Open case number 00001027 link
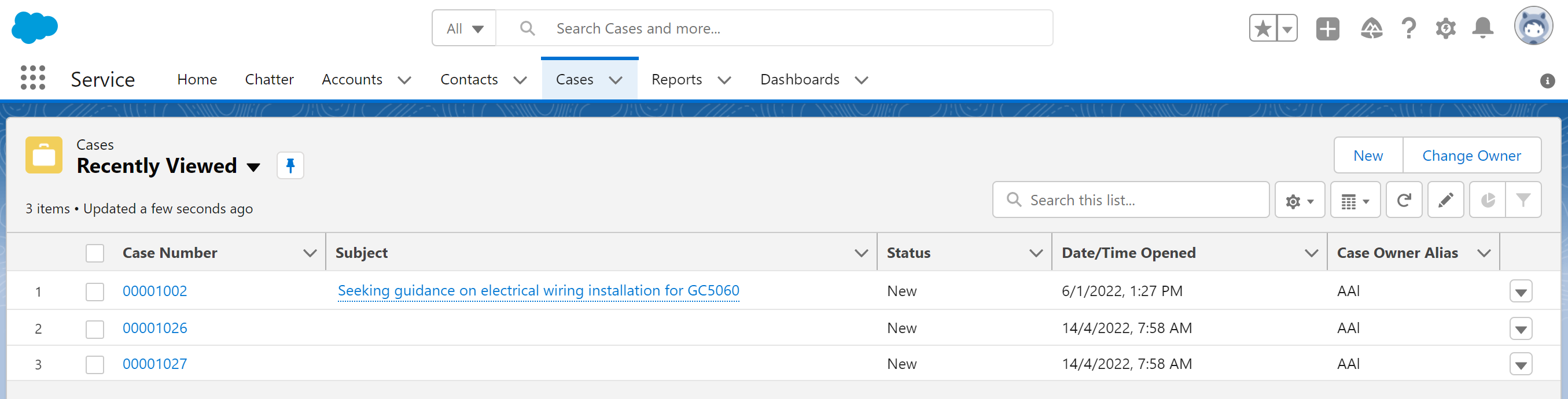The height and width of the screenshot is (399, 1568). [x=154, y=364]
